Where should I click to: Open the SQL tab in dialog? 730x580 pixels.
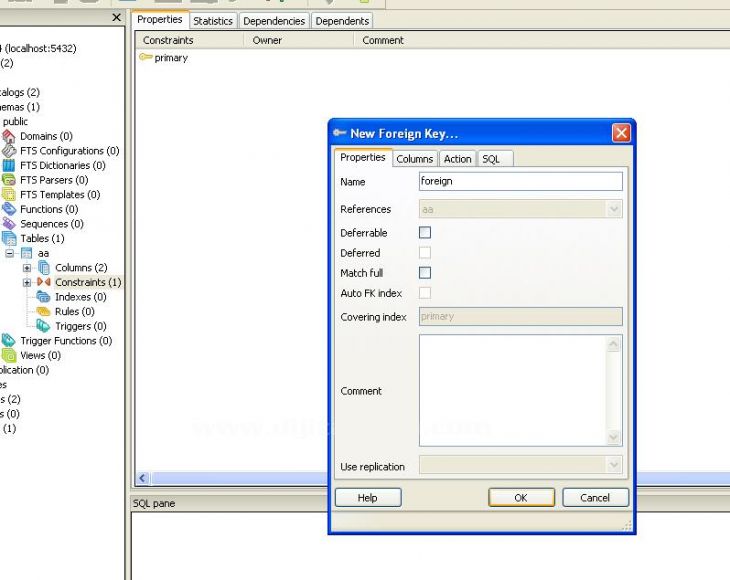pyautogui.click(x=495, y=159)
